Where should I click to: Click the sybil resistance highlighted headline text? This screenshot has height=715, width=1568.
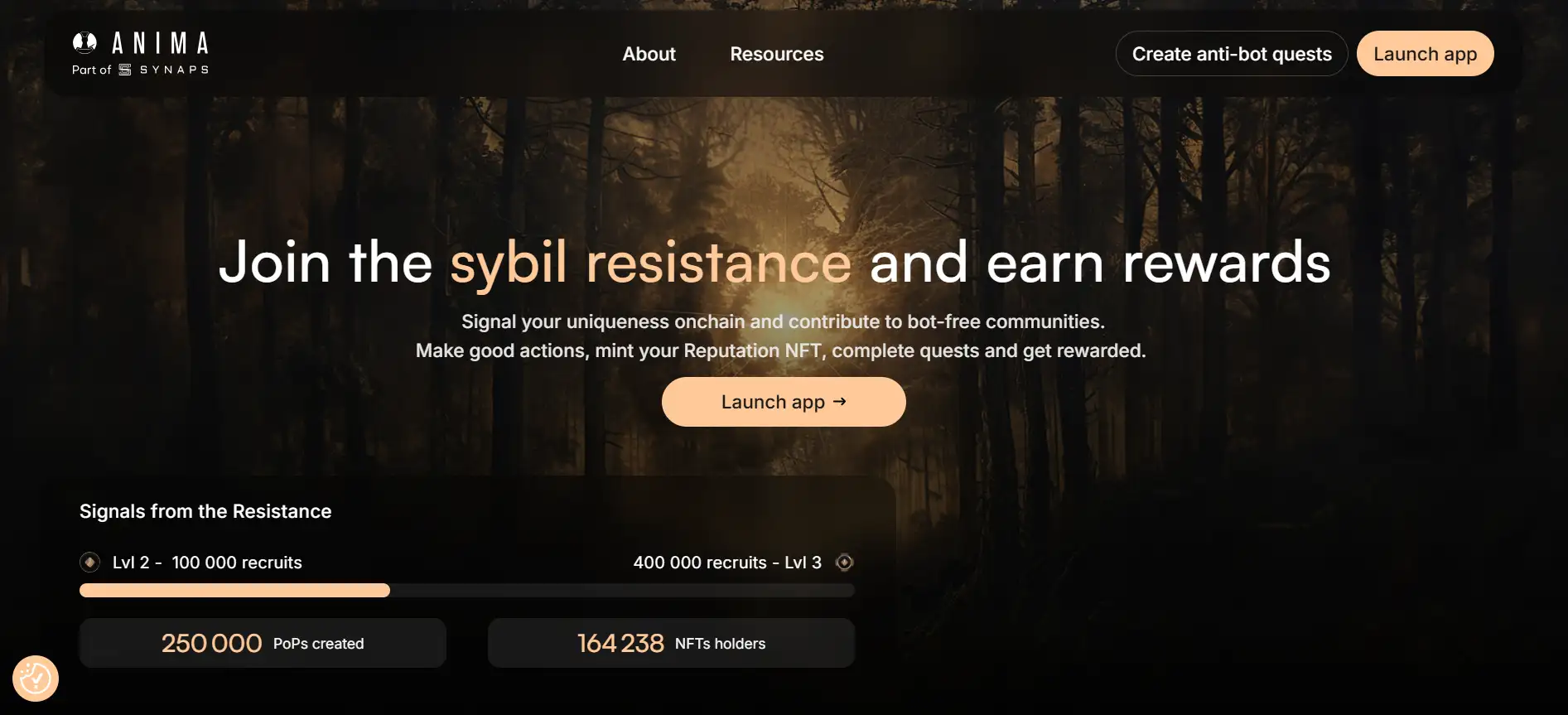coord(650,263)
